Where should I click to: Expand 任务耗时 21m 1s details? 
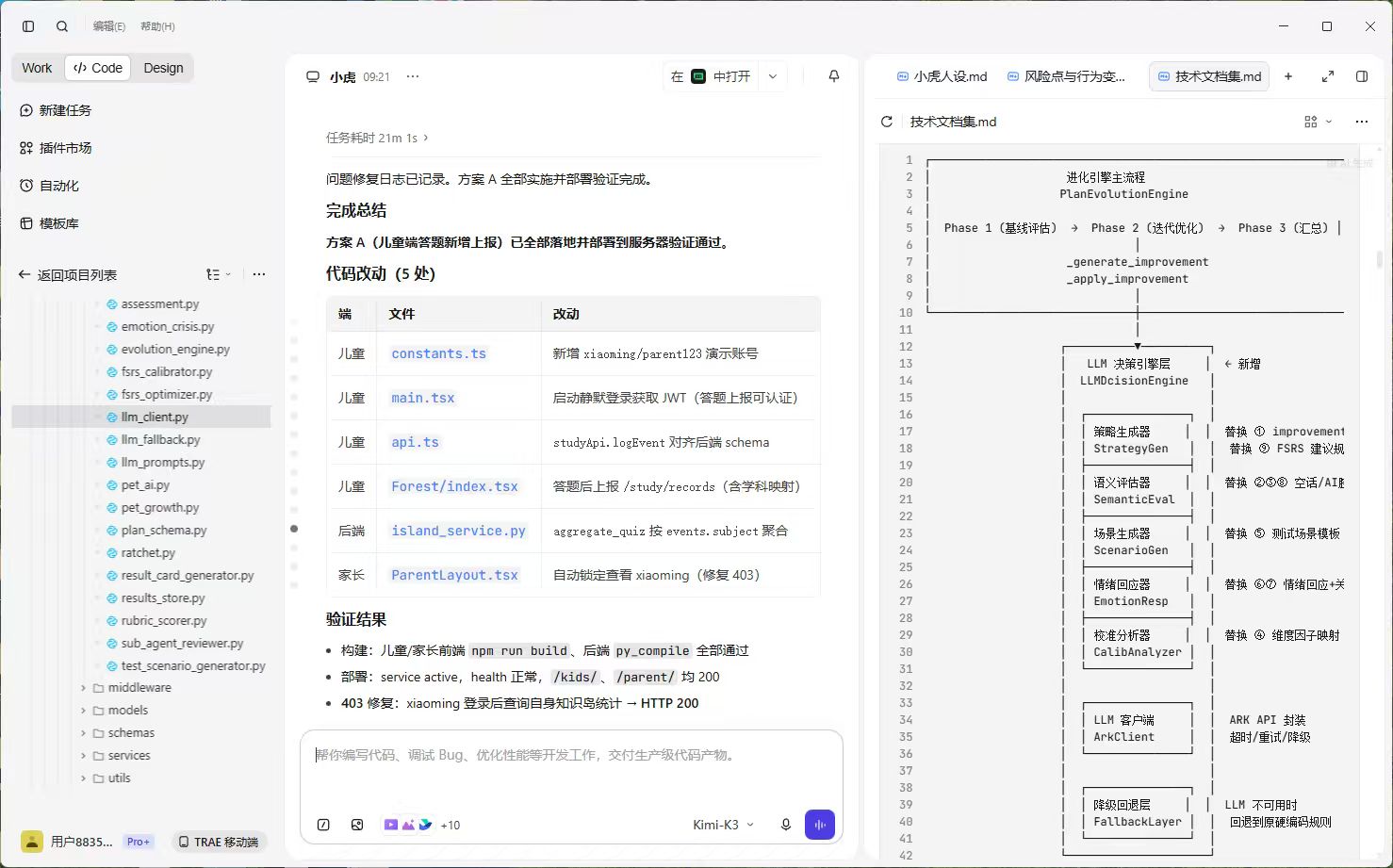[377, 138]
